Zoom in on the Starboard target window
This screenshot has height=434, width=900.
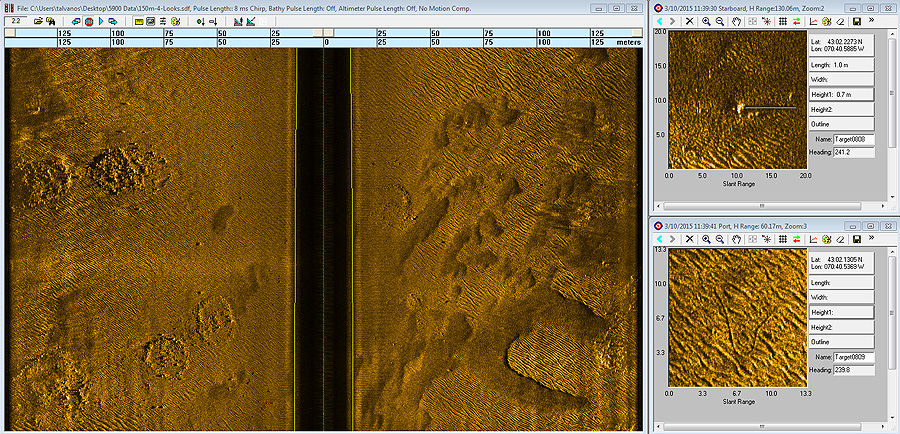(x=706, y=21)
